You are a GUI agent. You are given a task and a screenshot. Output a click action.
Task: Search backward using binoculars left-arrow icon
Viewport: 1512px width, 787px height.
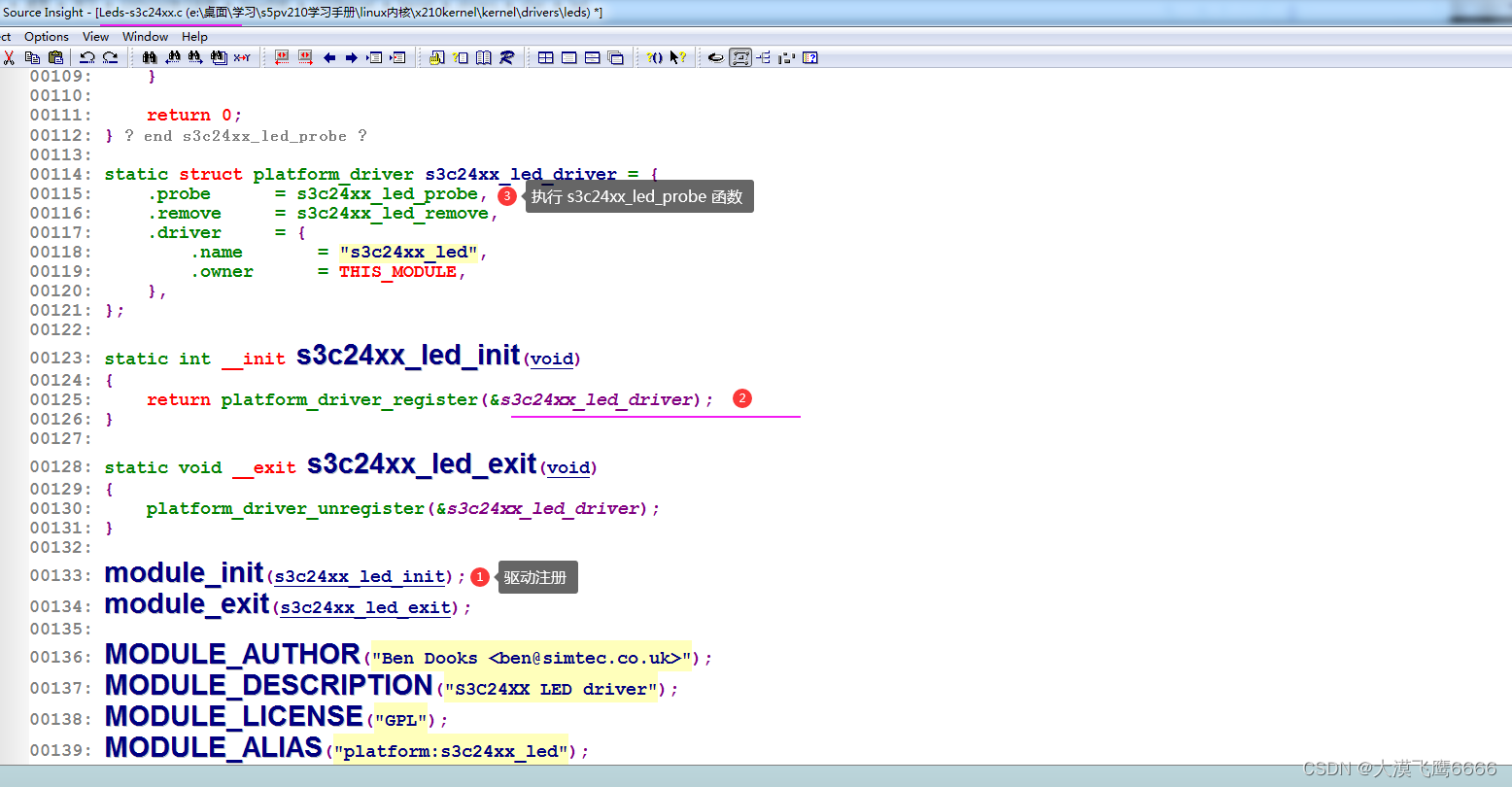173,57
